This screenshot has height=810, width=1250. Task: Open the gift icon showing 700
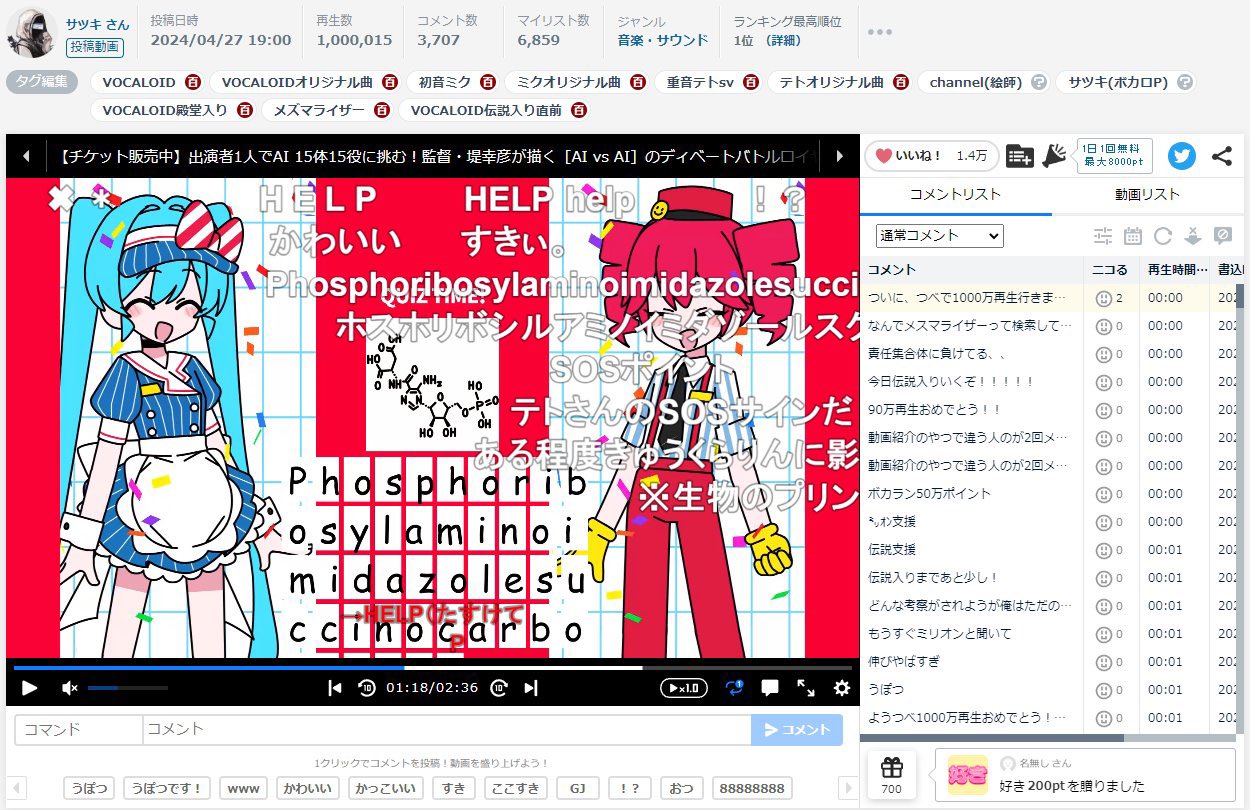[892, 775]
